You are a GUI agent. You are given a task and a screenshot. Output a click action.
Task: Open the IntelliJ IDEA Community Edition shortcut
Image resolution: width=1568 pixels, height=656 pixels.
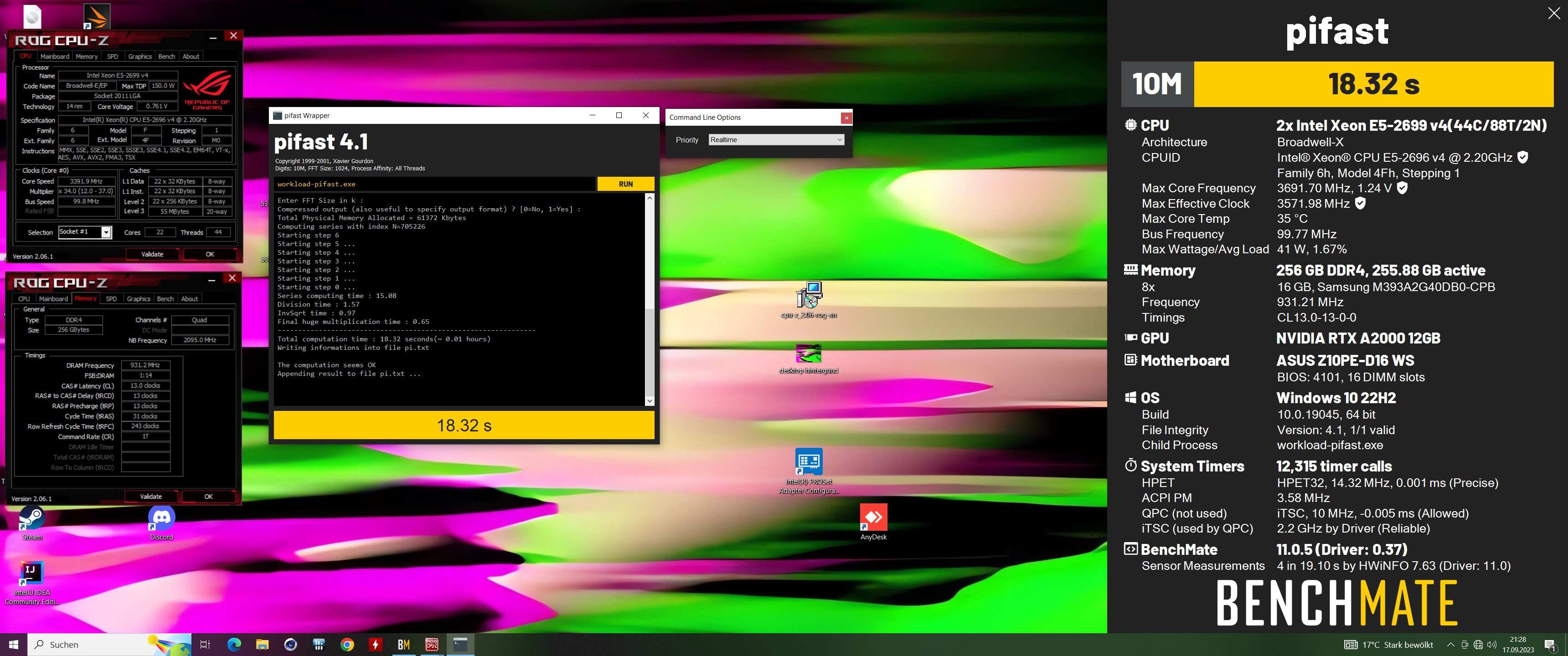31,583
